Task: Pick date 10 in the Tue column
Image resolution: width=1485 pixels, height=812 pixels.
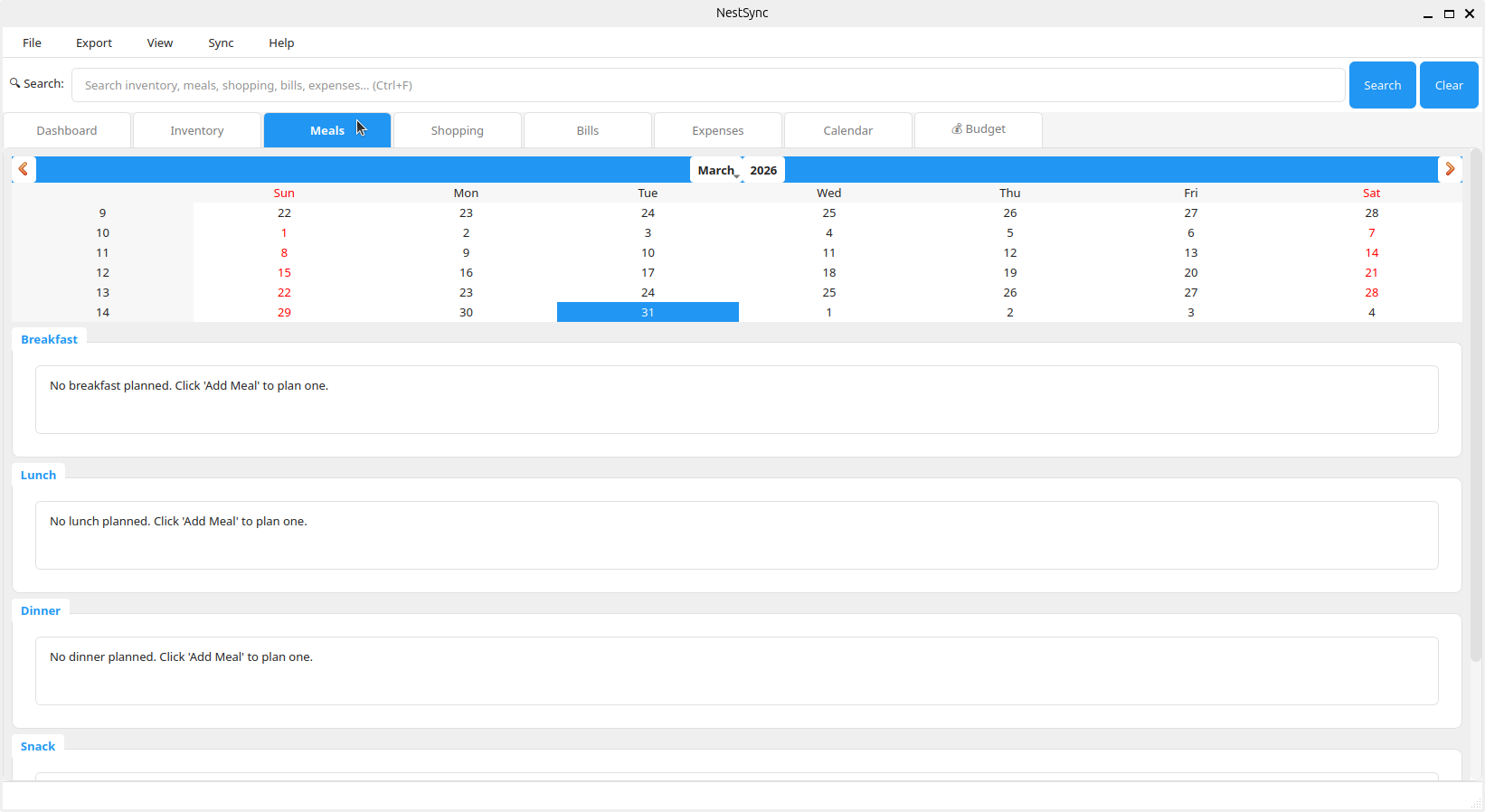Action: coord(648,252)
